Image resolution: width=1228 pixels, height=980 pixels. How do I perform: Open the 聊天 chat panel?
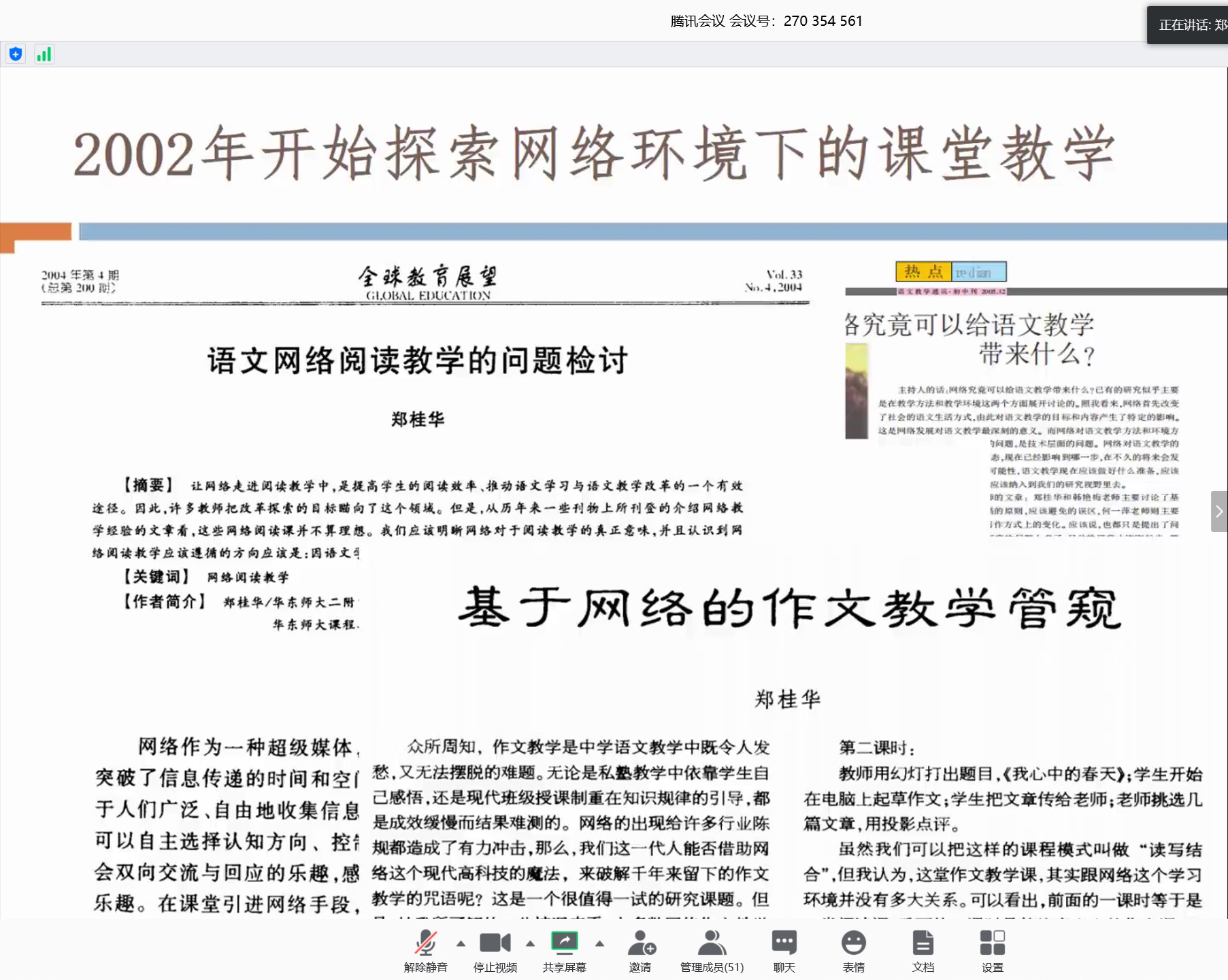pyautogui.click(x=784, y=951)
